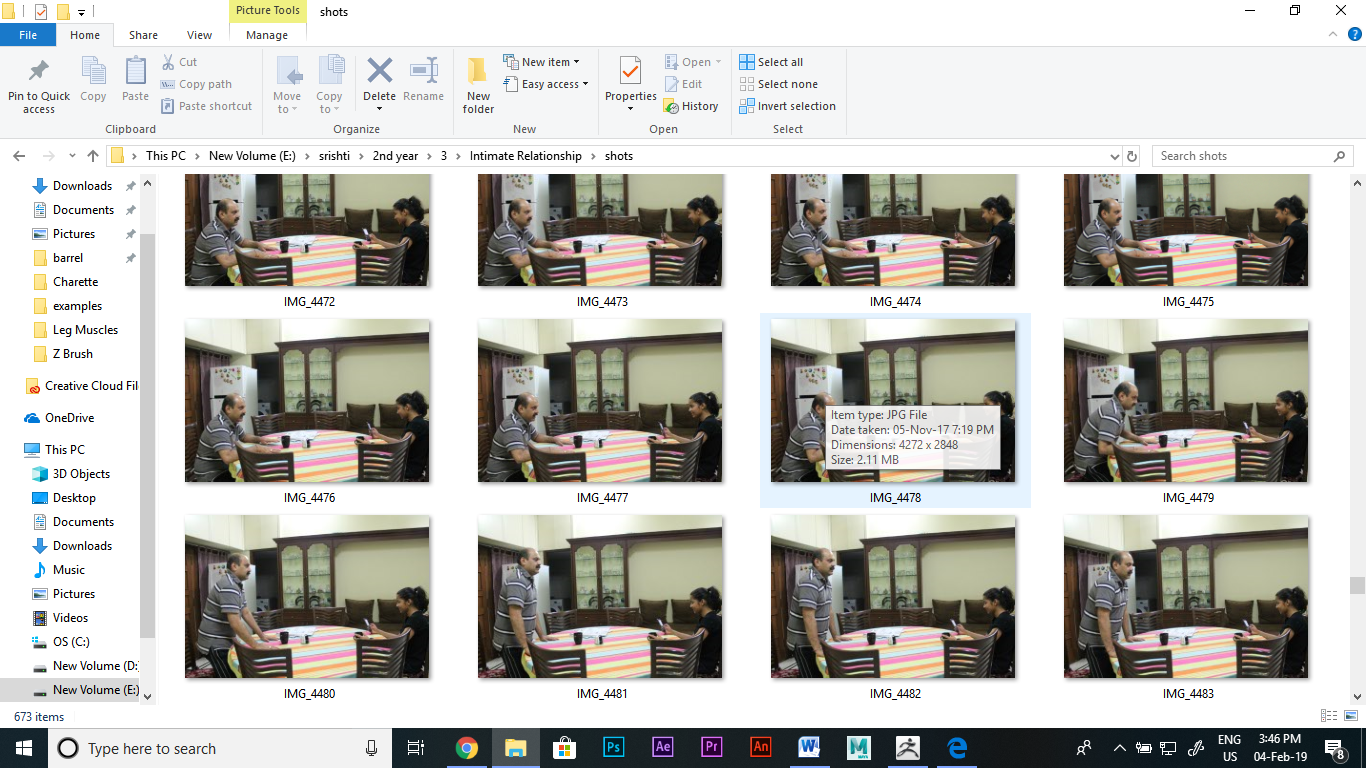Collapse the ribbon with the chevron

pyautogui.click(x=1335, y=34)
